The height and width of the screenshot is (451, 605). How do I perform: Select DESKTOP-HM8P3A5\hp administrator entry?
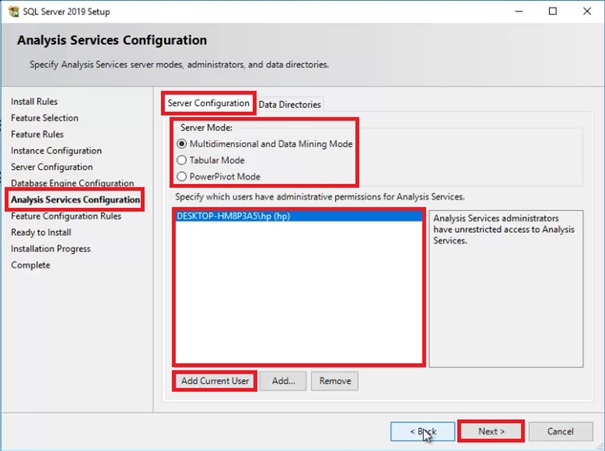(299, 216)
